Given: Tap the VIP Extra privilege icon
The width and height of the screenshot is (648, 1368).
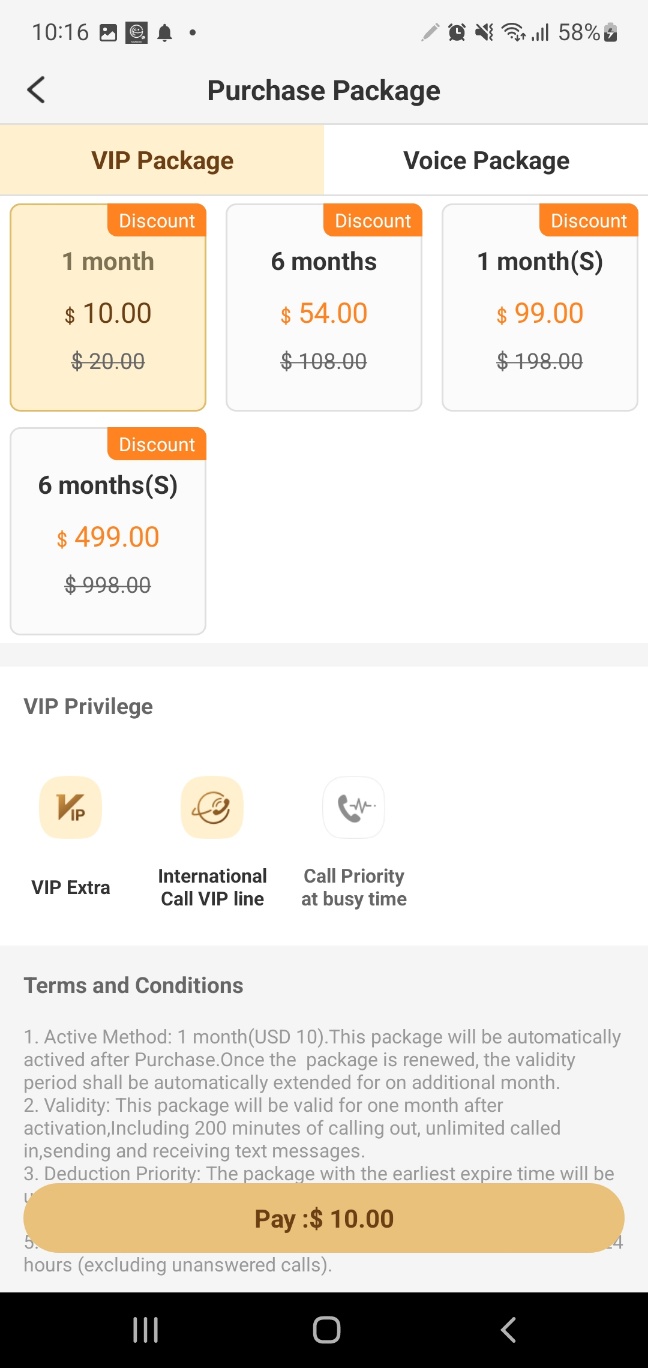Looking at the screenshot, I should click(70, 807).
